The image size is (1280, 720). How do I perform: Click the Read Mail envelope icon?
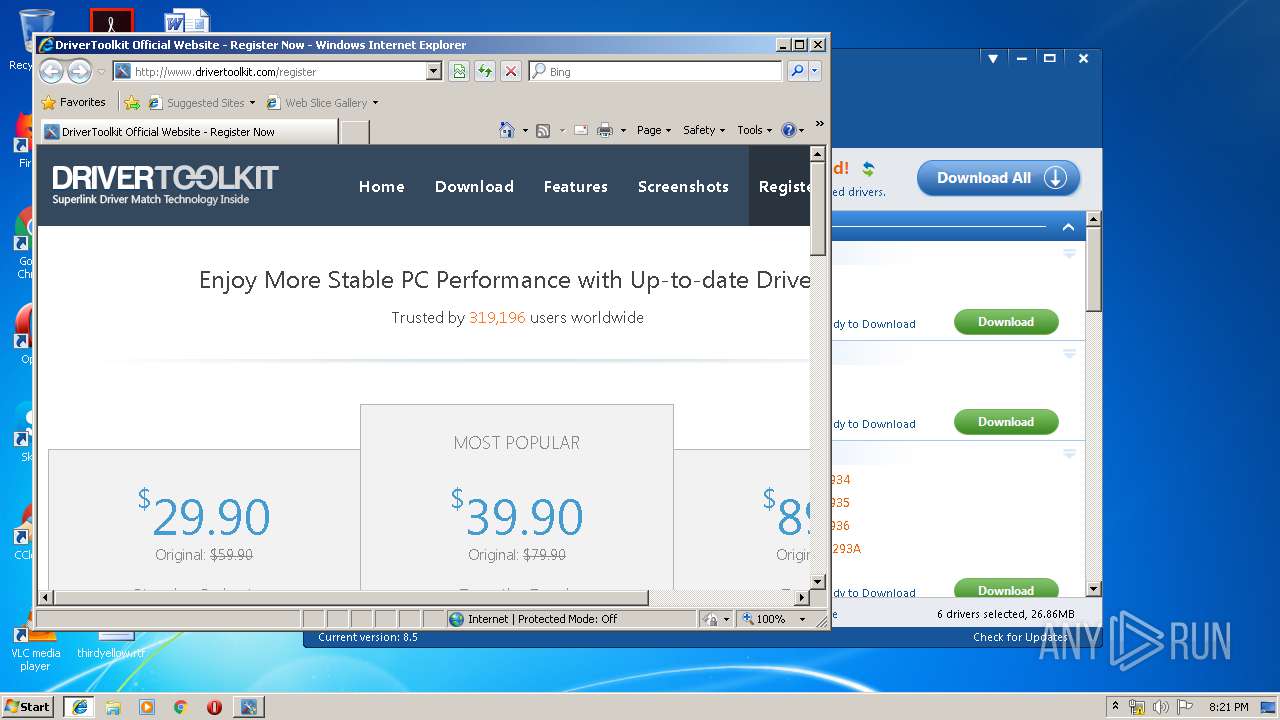click(x=580, y=130)
